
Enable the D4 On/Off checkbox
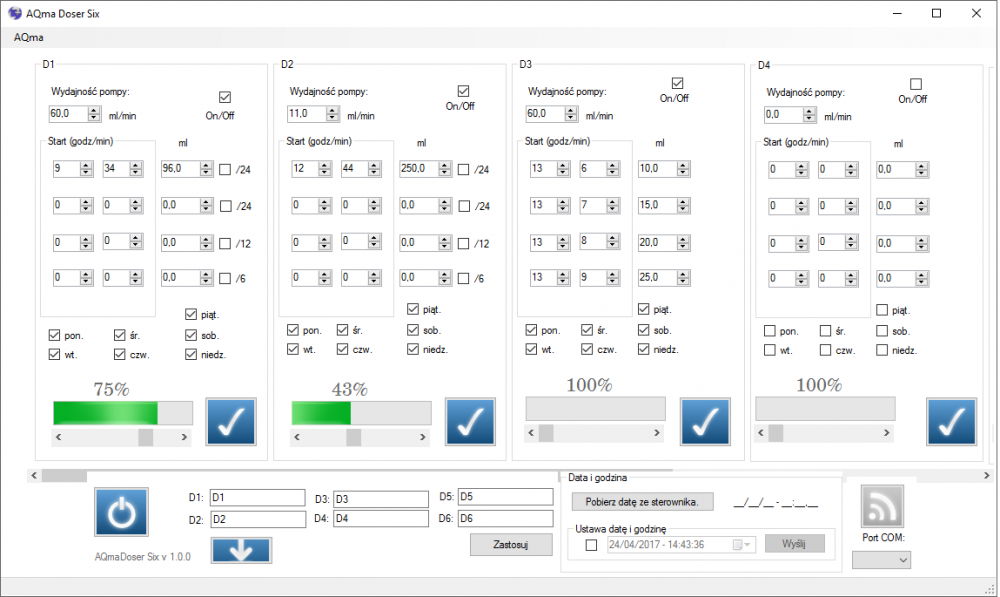pos(915,84)
